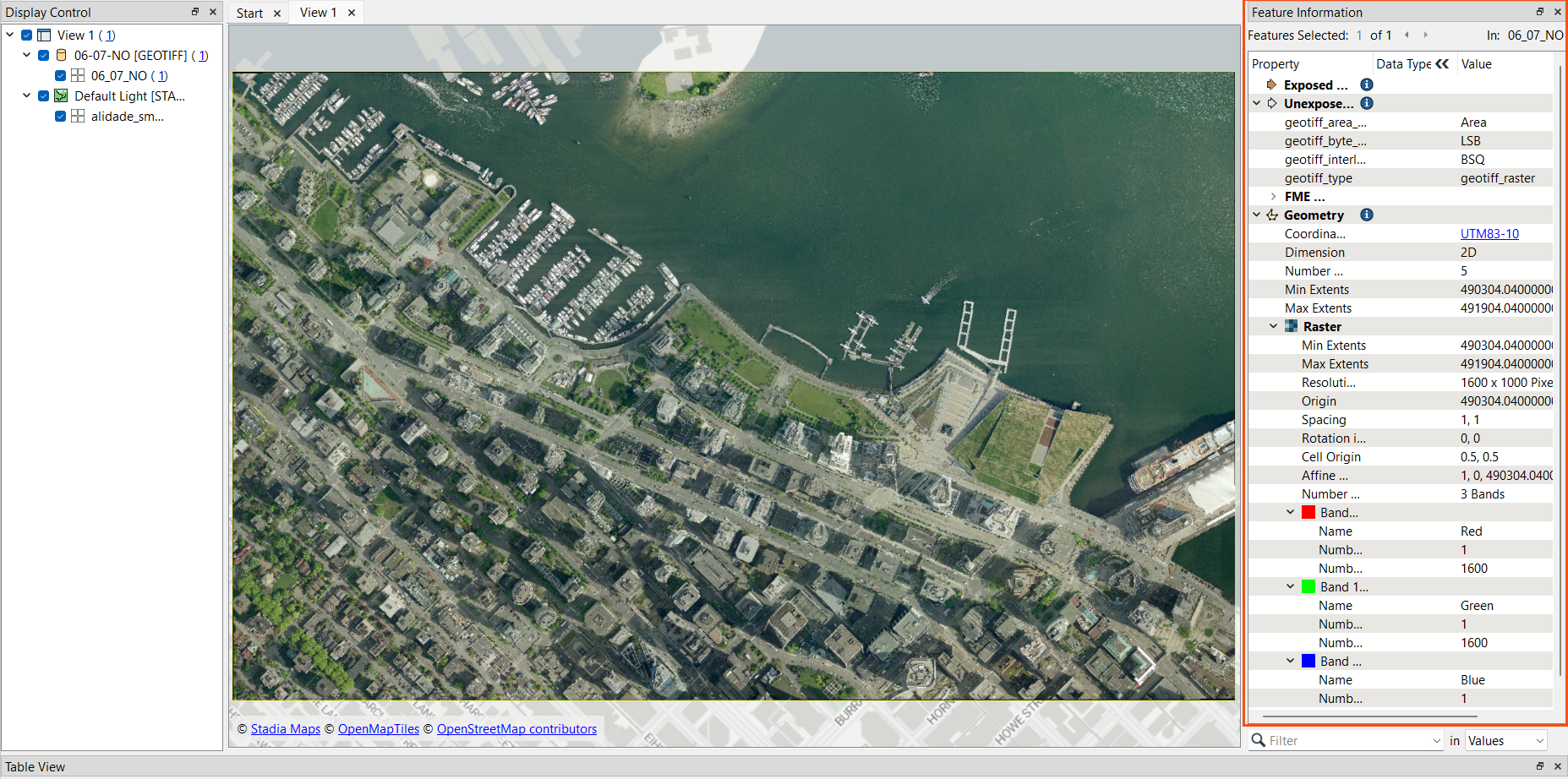Collapse the Blue band section

click(1291, 661)
